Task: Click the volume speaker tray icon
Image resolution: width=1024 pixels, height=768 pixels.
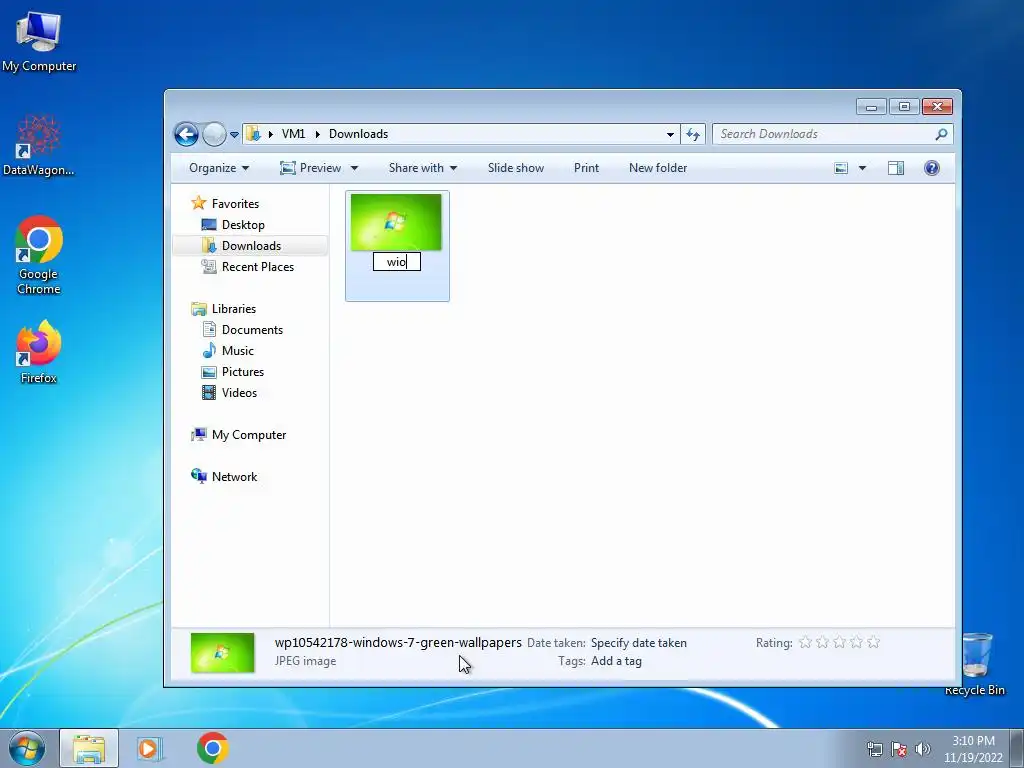Action: [923, 749]
